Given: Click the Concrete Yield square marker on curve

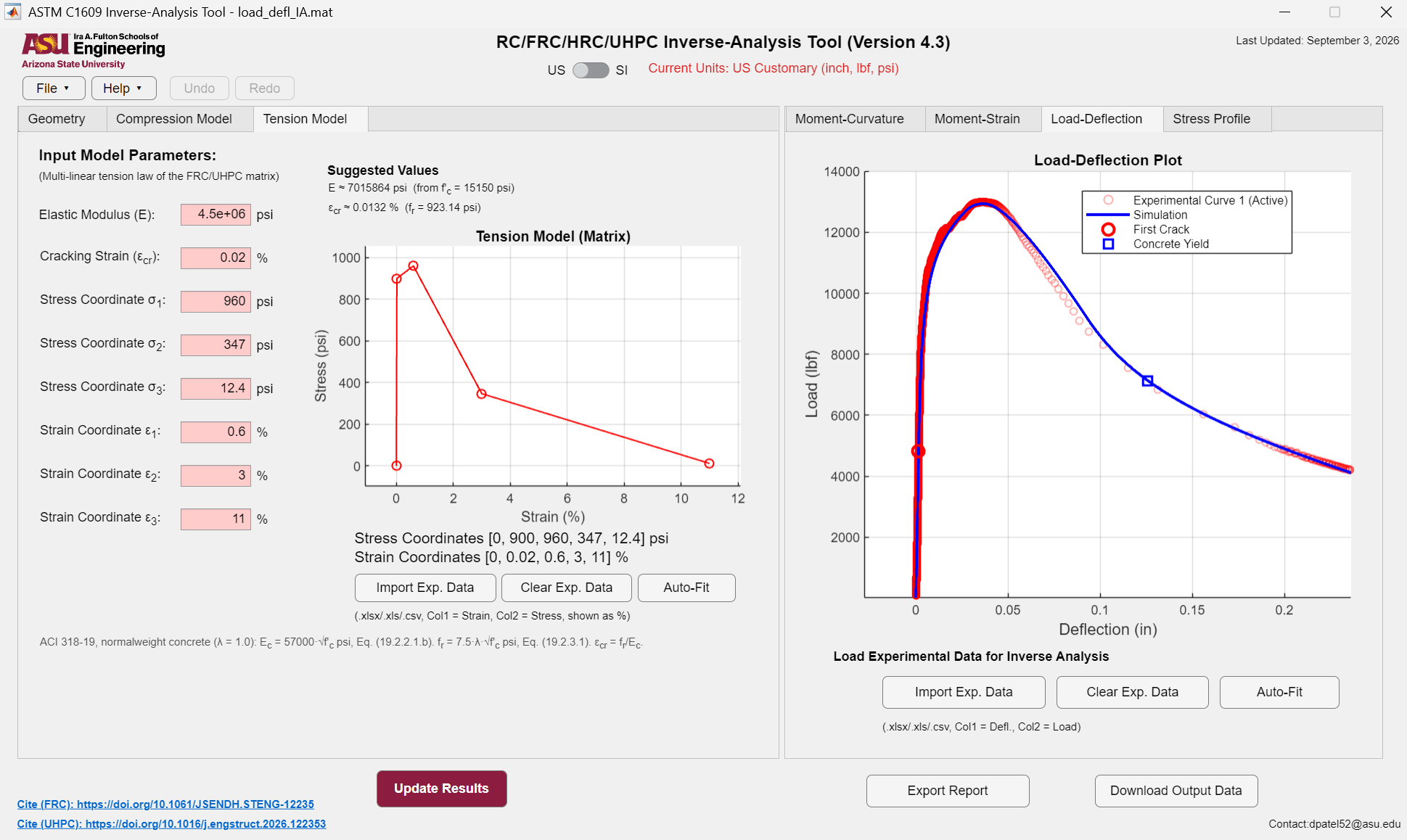Looking at the screenshot, I should pos(1147,381).
